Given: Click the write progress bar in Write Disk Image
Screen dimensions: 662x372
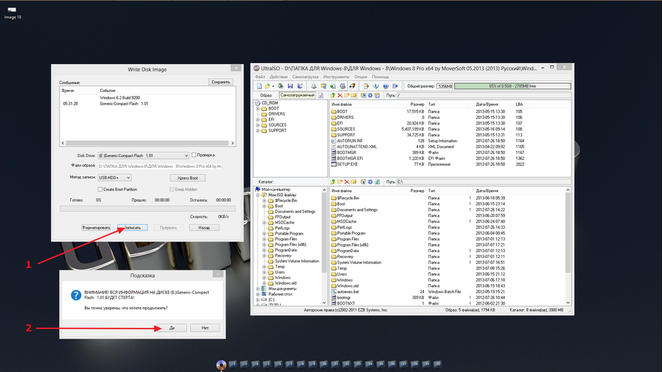Looking at the screenshot, I should tap(147, 208).
